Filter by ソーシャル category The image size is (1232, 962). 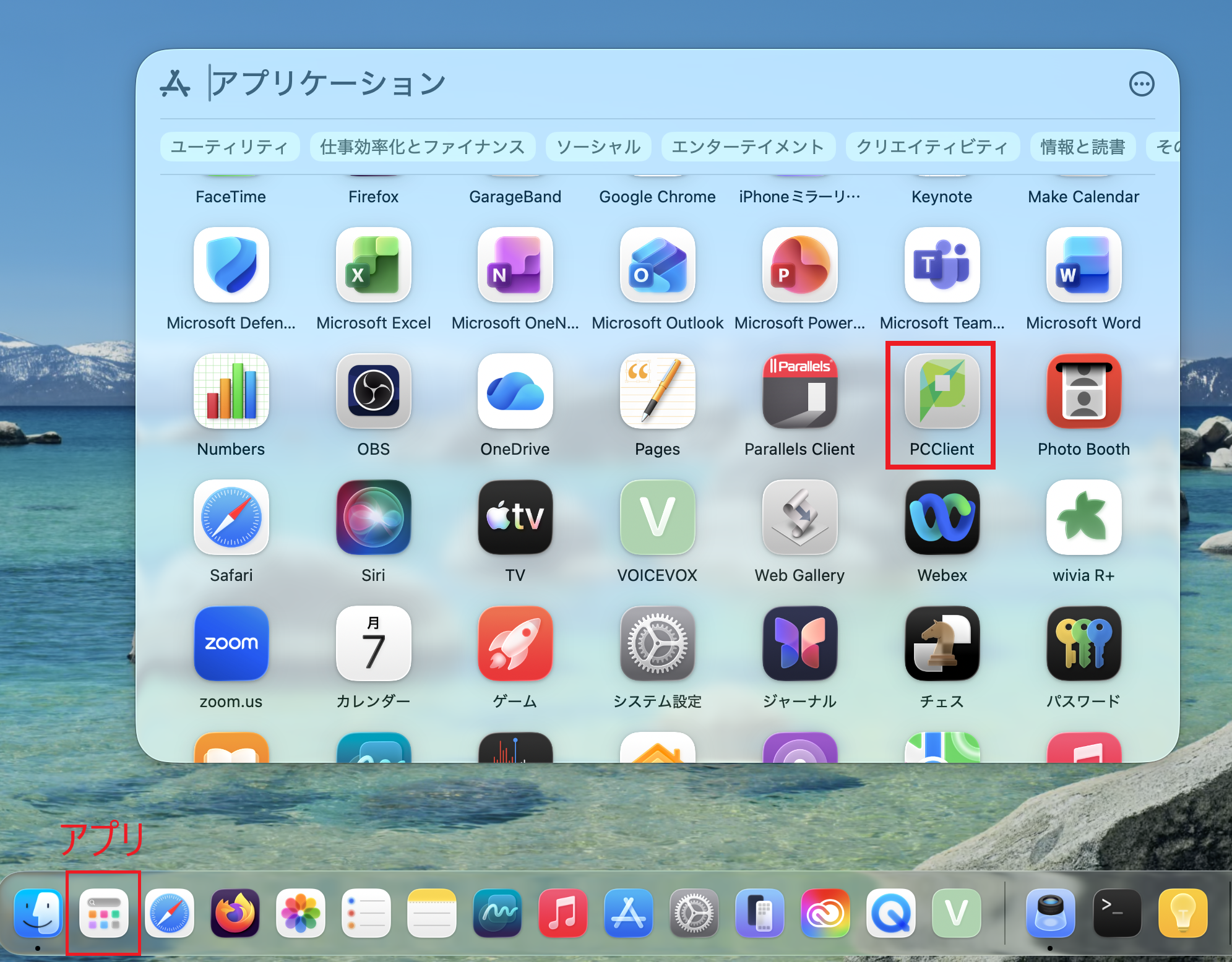point(598,147)
